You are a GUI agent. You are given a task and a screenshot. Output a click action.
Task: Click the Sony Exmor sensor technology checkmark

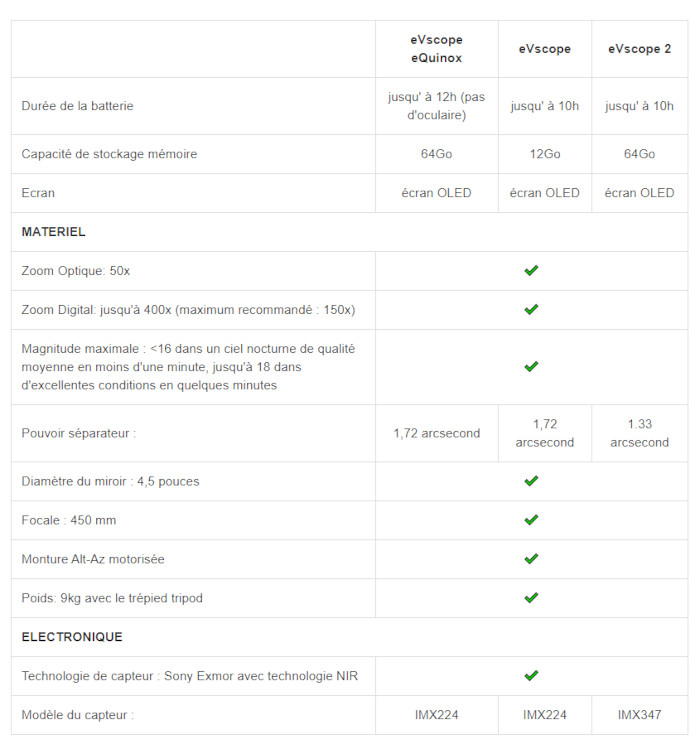531,676
